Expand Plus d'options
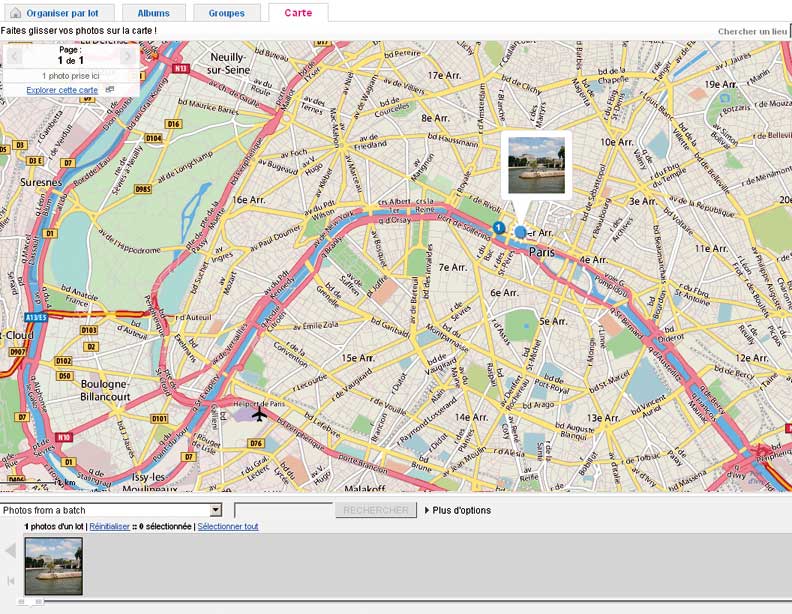The height and width of the screenshot is (614, 792). point(458,510)
